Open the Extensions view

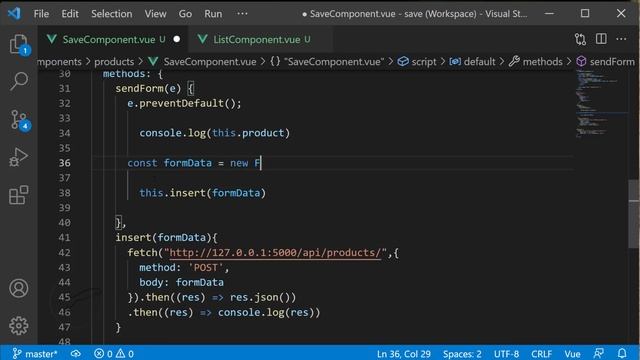19,195
